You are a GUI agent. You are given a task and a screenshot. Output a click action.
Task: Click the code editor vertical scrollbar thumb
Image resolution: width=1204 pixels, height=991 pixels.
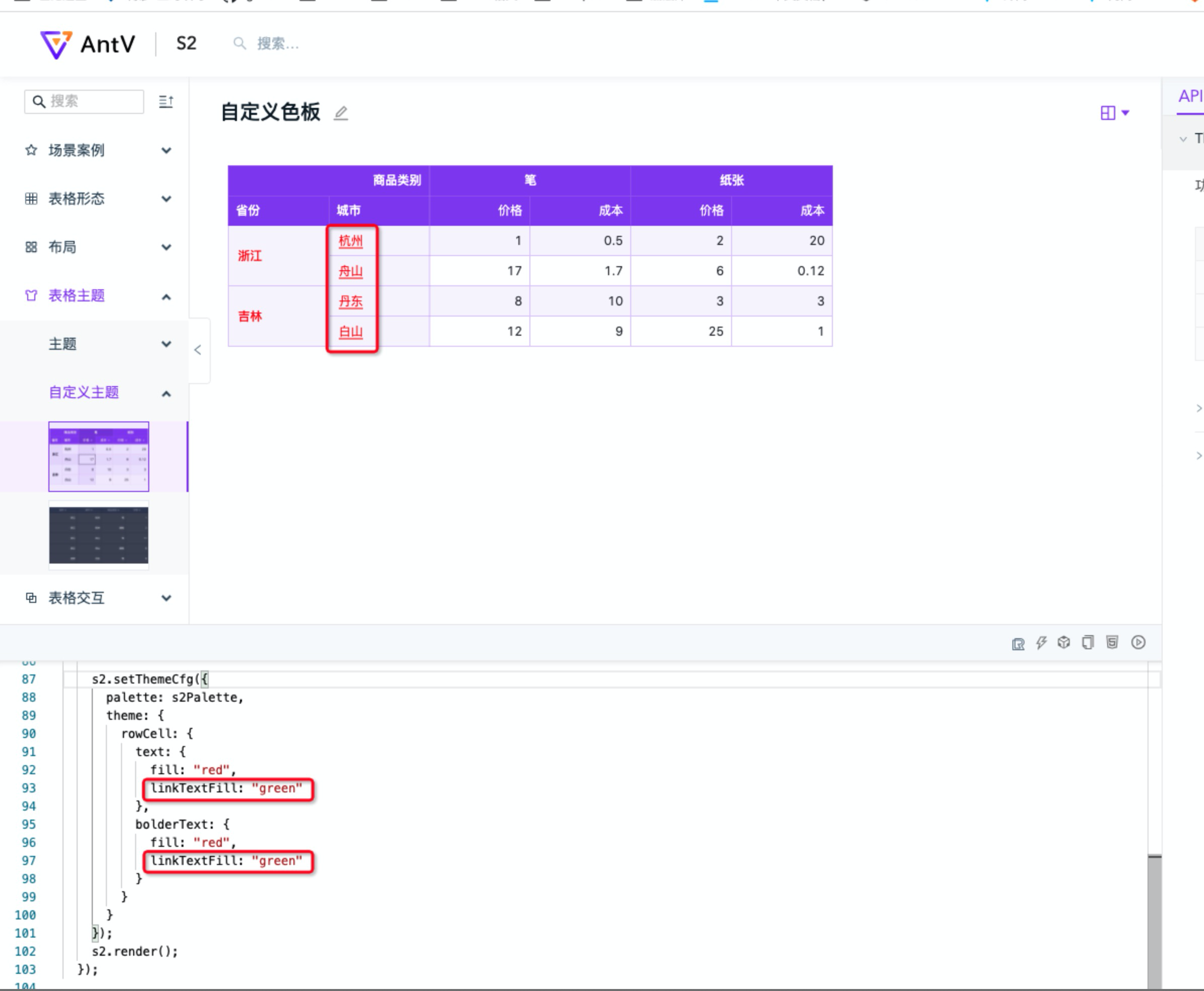tap(1154, 922)
